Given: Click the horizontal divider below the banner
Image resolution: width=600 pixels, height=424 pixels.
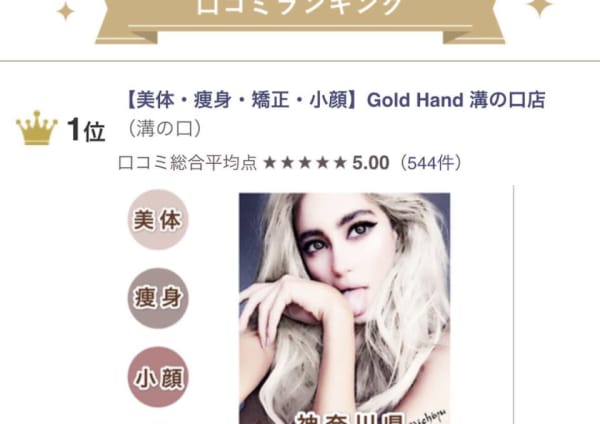Looking at the screenshot, I should [x=300, y=61].
